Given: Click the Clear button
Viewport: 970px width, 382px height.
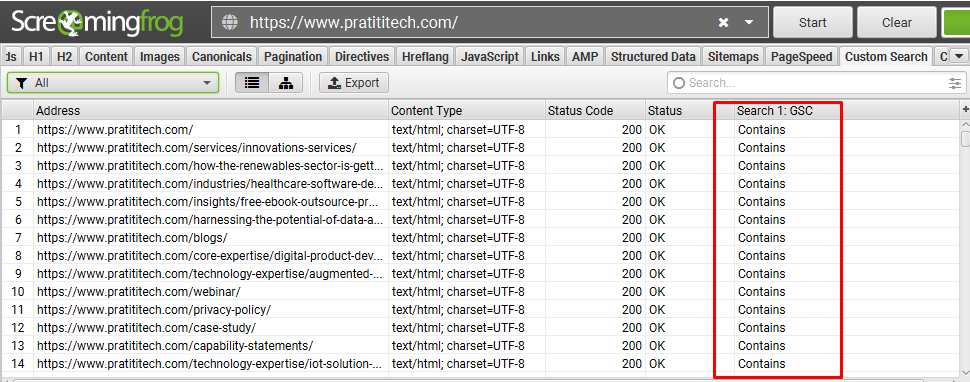Looking at the screenshot, I should [896, 23].
